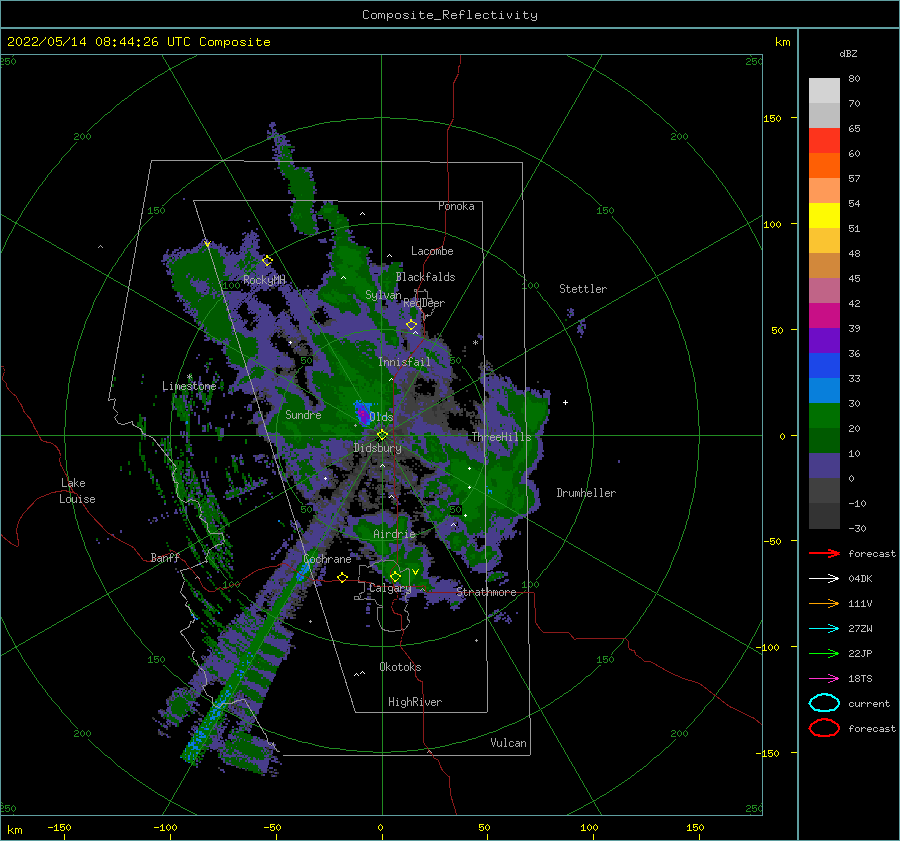
Task: Pick the lightest gray swatch at scale top
Action: click(x=824, y=91)
